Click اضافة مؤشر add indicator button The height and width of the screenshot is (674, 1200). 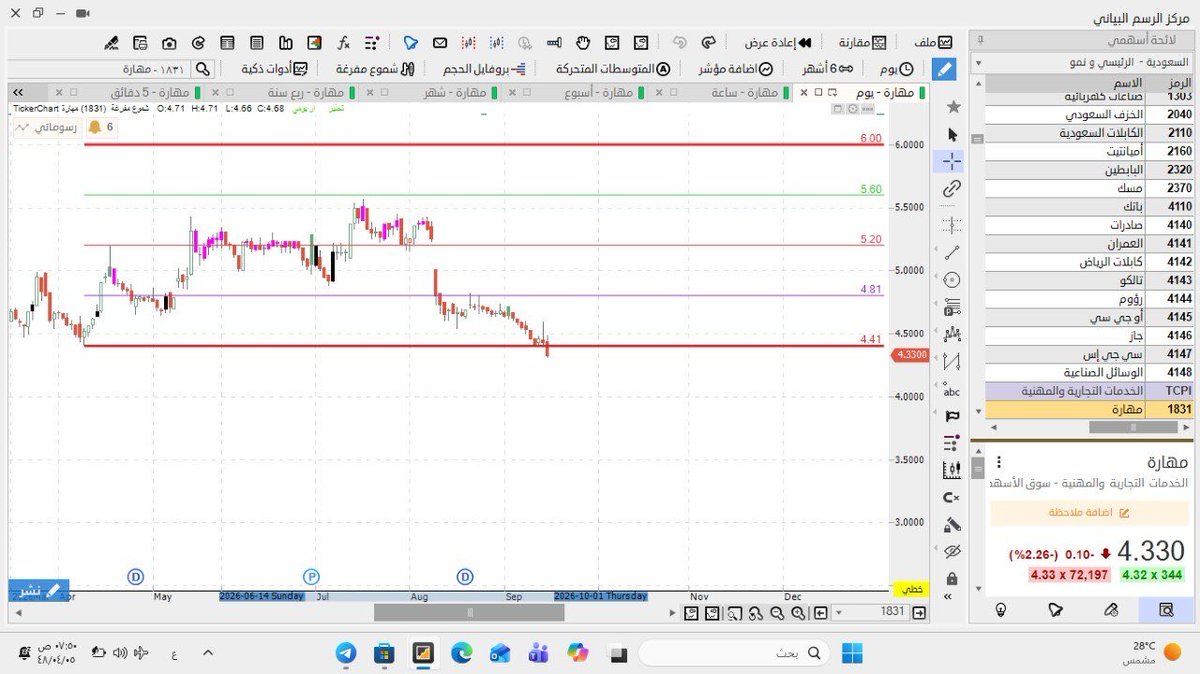(x=736, y=69)
